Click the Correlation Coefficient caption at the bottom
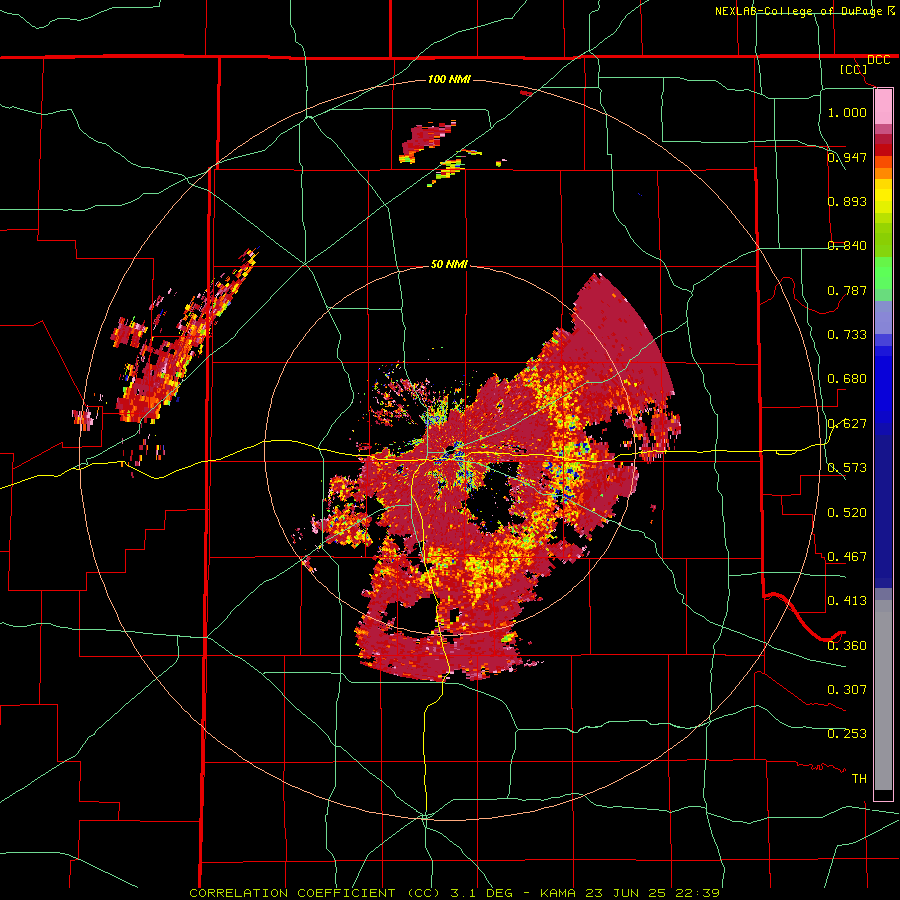900x900 pixels. pos(454,893)
